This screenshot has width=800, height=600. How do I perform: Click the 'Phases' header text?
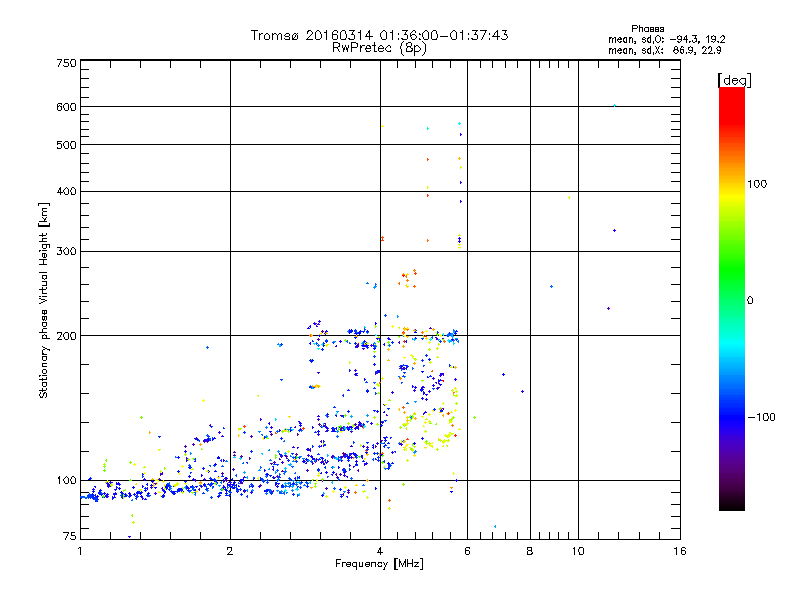coord(647,29)
